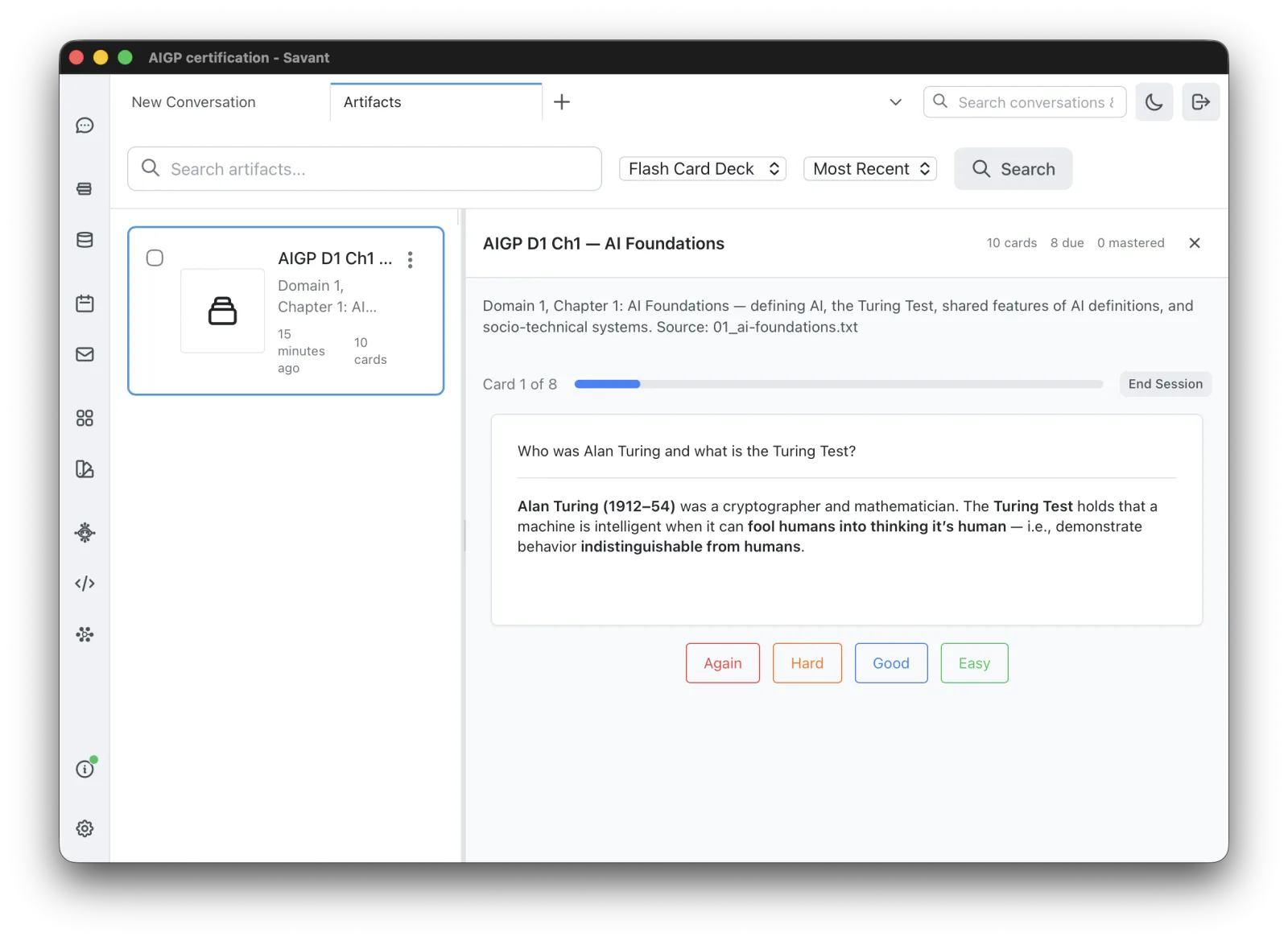Close the AIGP D1 Ch1 deck panel
The image size is (1288, 941).
[x=1195, y=243]
